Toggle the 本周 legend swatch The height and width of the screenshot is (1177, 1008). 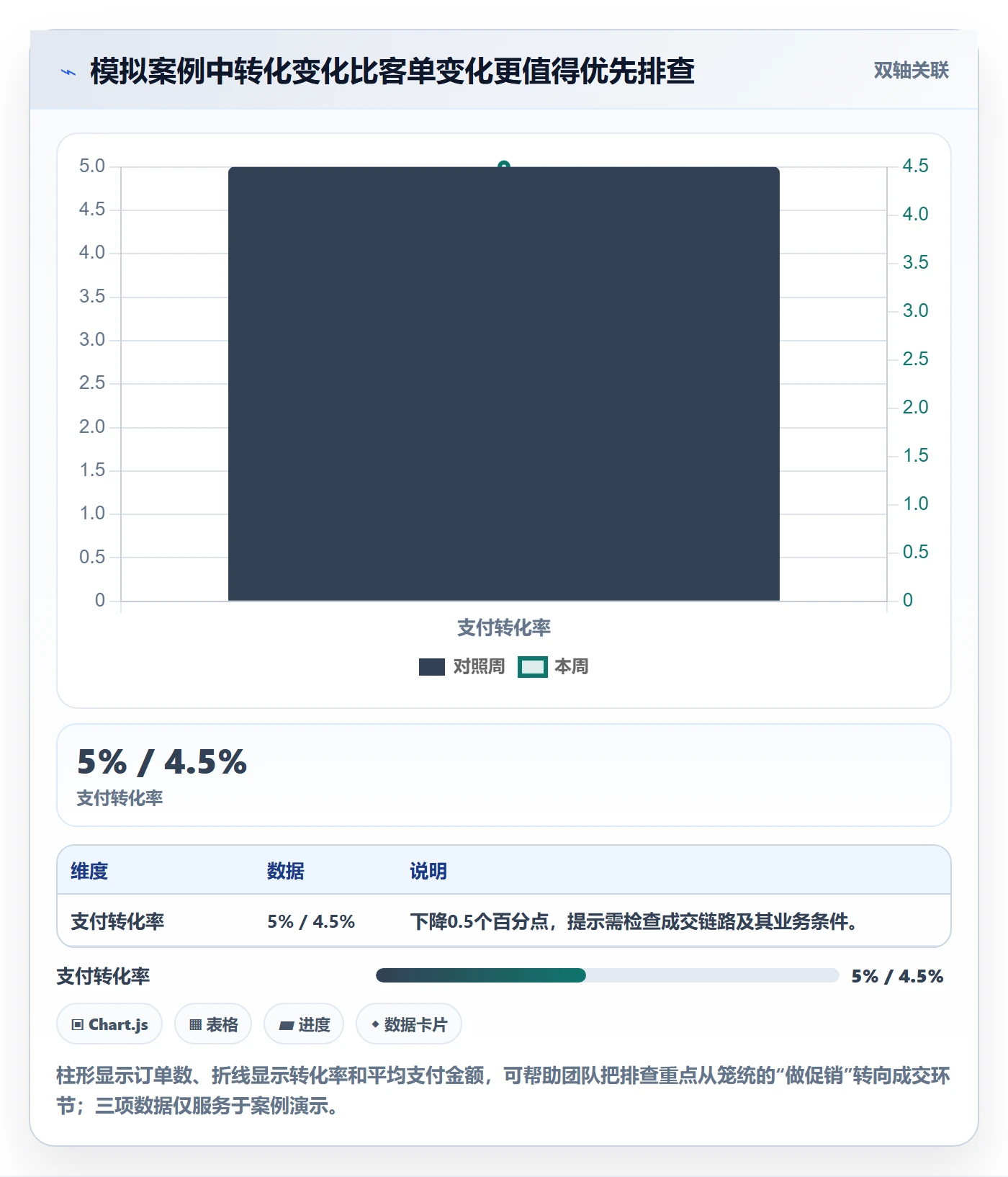point(533,667)
